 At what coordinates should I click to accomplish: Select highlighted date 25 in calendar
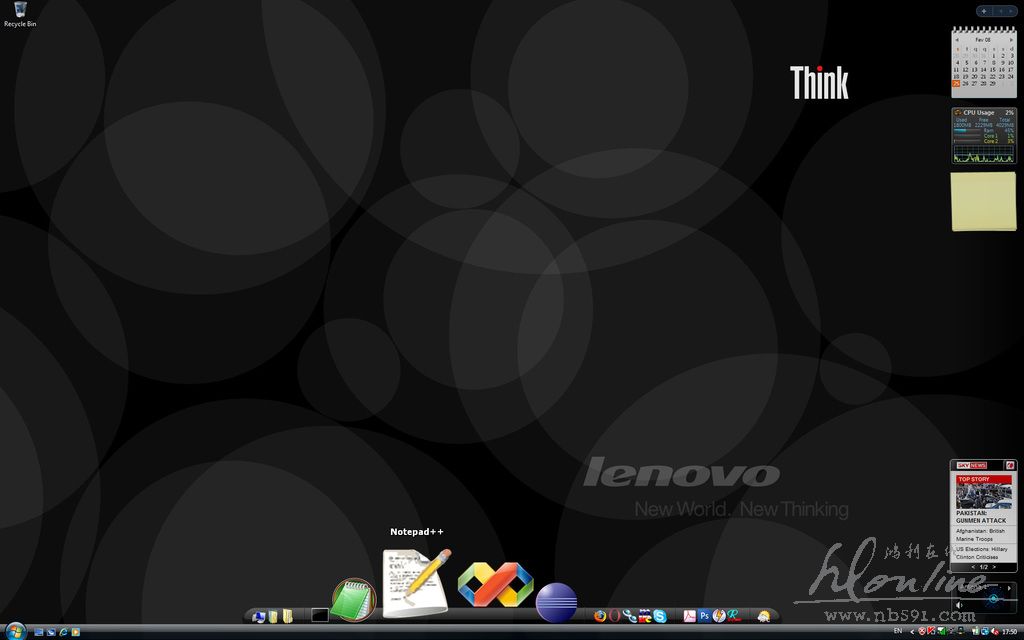[x=957, y=84]
